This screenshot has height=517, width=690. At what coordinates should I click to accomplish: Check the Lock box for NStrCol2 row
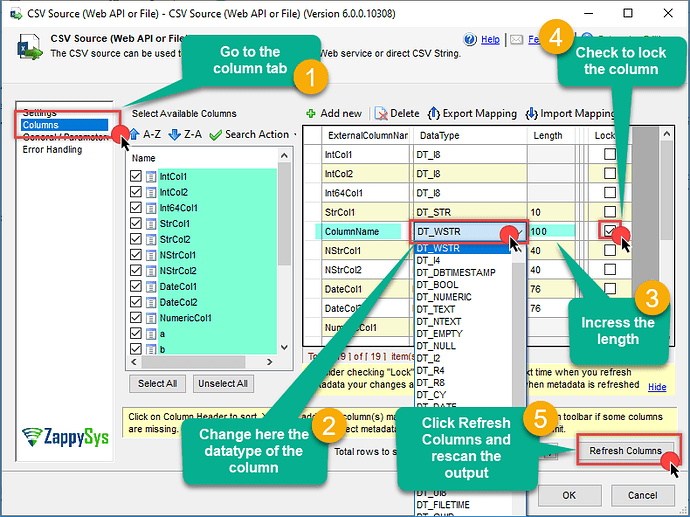click(609, 269)
